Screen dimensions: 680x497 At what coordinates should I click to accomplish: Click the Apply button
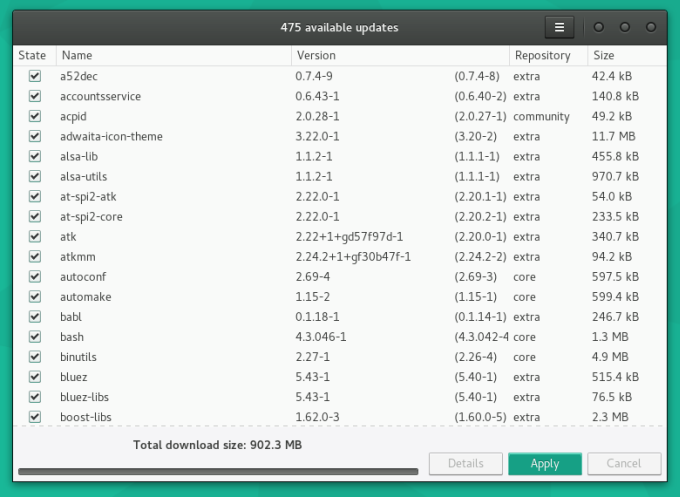pos(545,464)
